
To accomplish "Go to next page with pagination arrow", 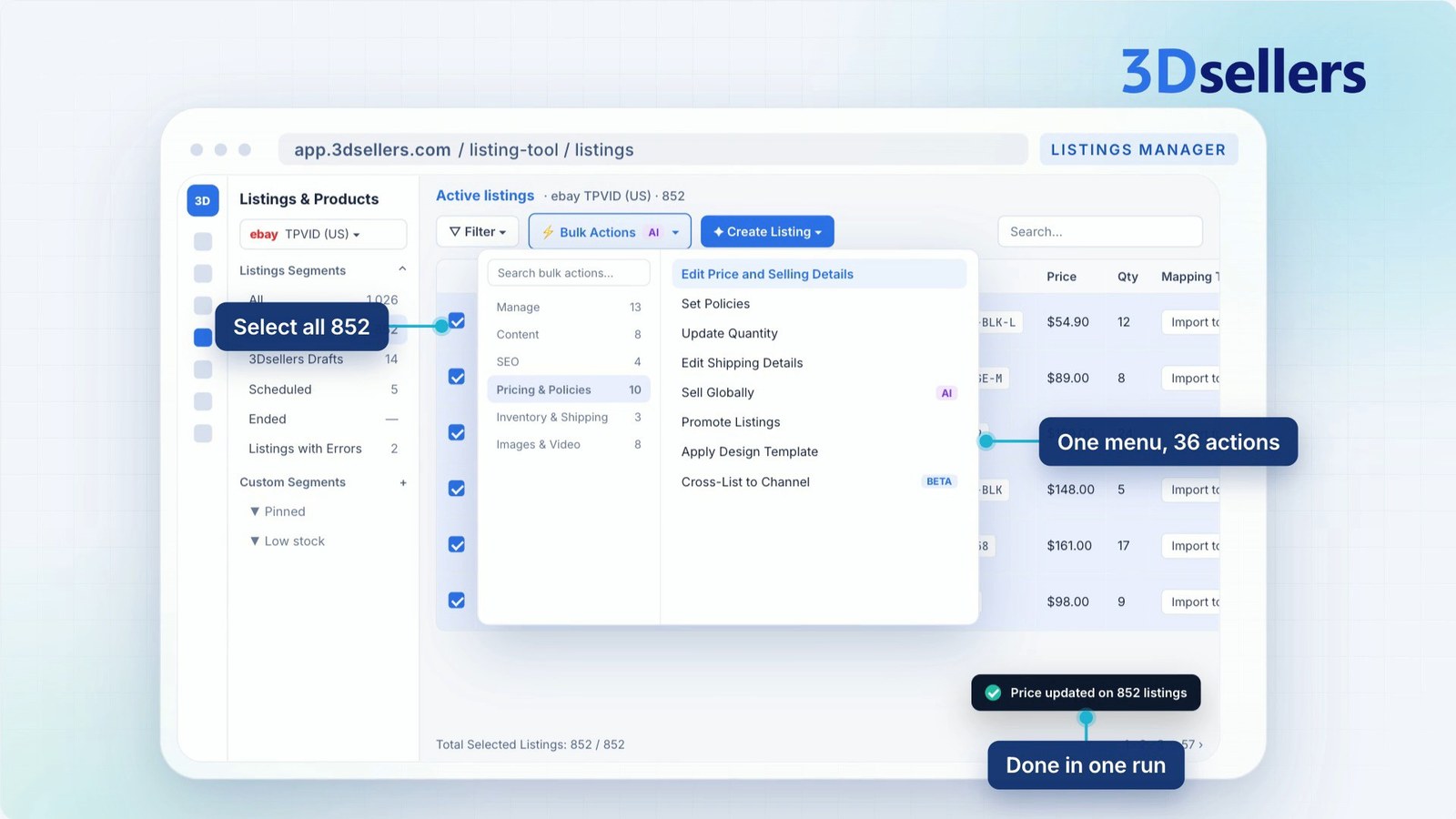I will click(1200, 744).
